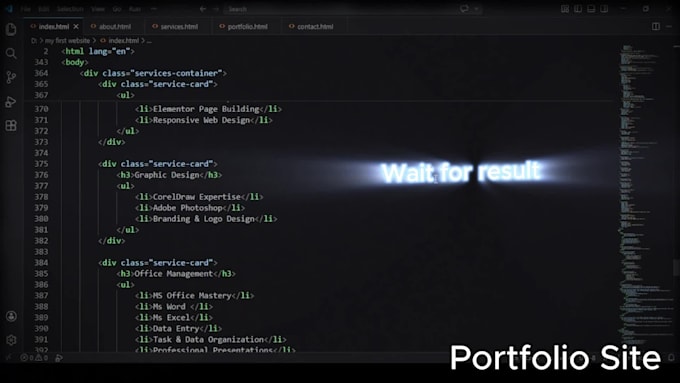Close the index.html tab

click(76, 26)
